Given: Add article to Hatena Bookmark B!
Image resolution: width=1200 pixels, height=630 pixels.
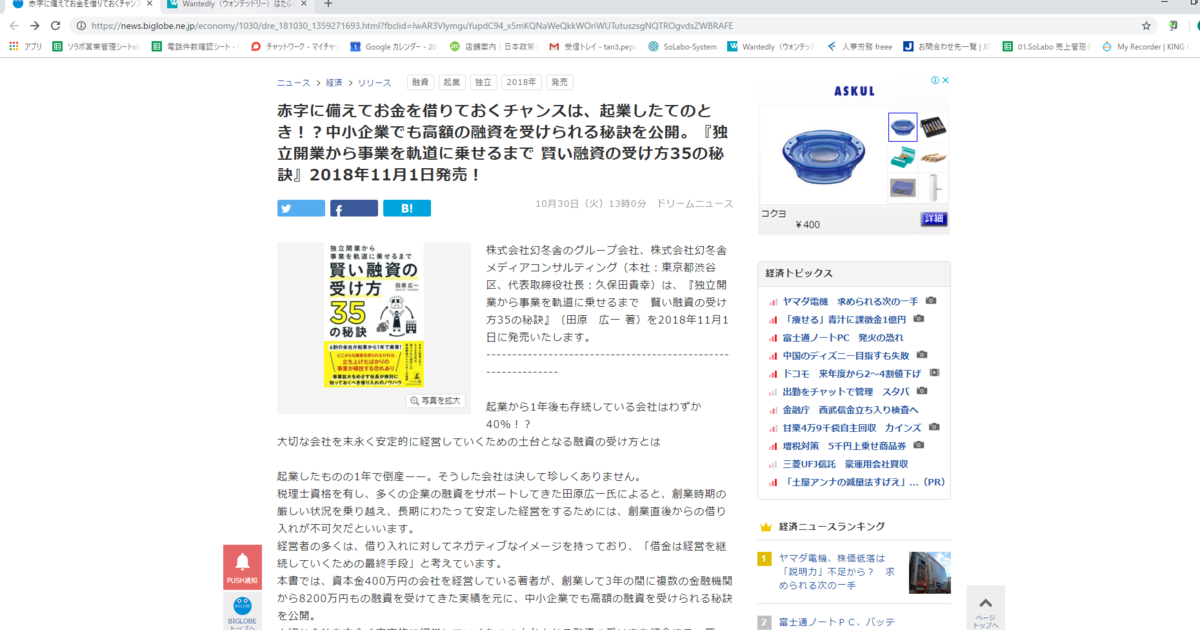Looking at the screenshot, I should click(407, 208).
